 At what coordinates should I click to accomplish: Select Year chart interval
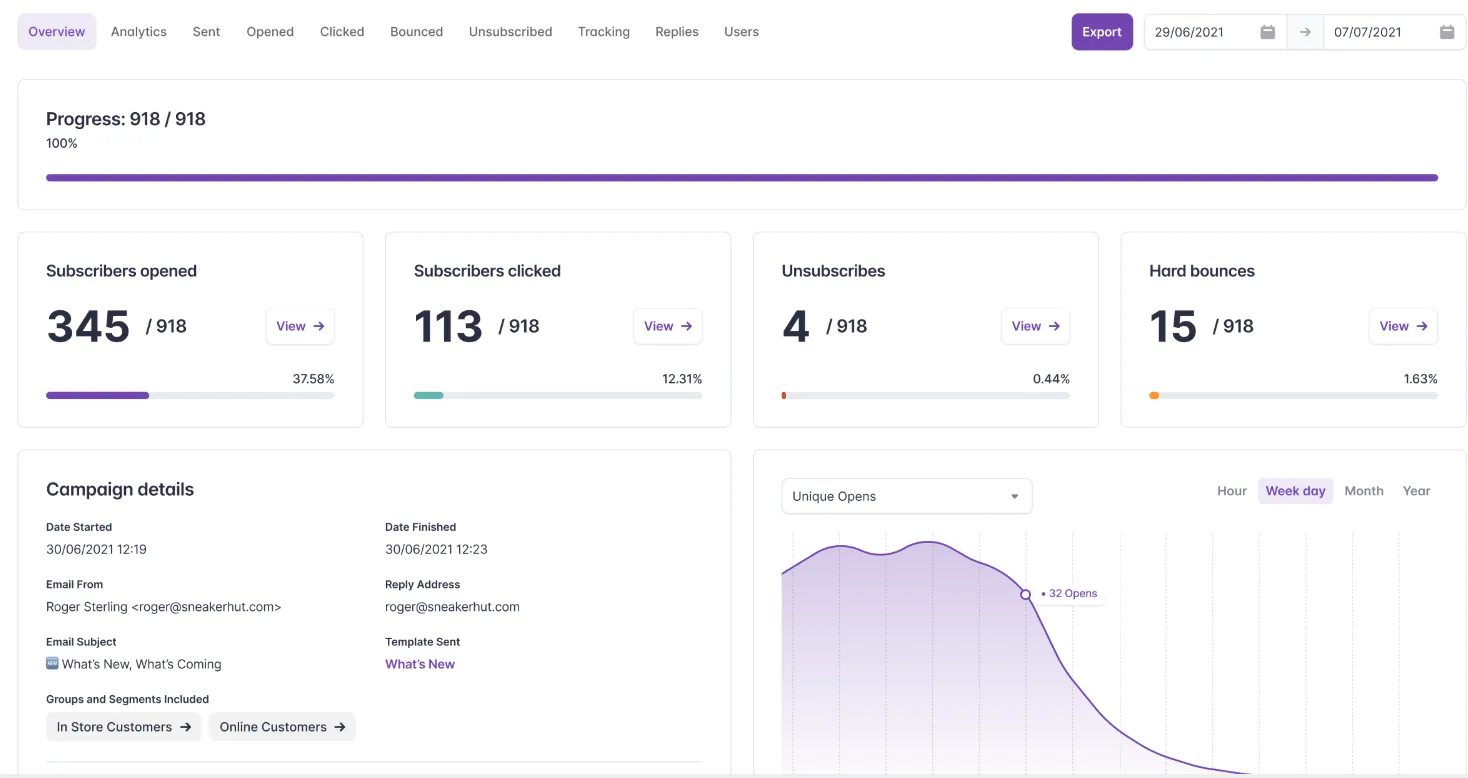(1416, 491)
